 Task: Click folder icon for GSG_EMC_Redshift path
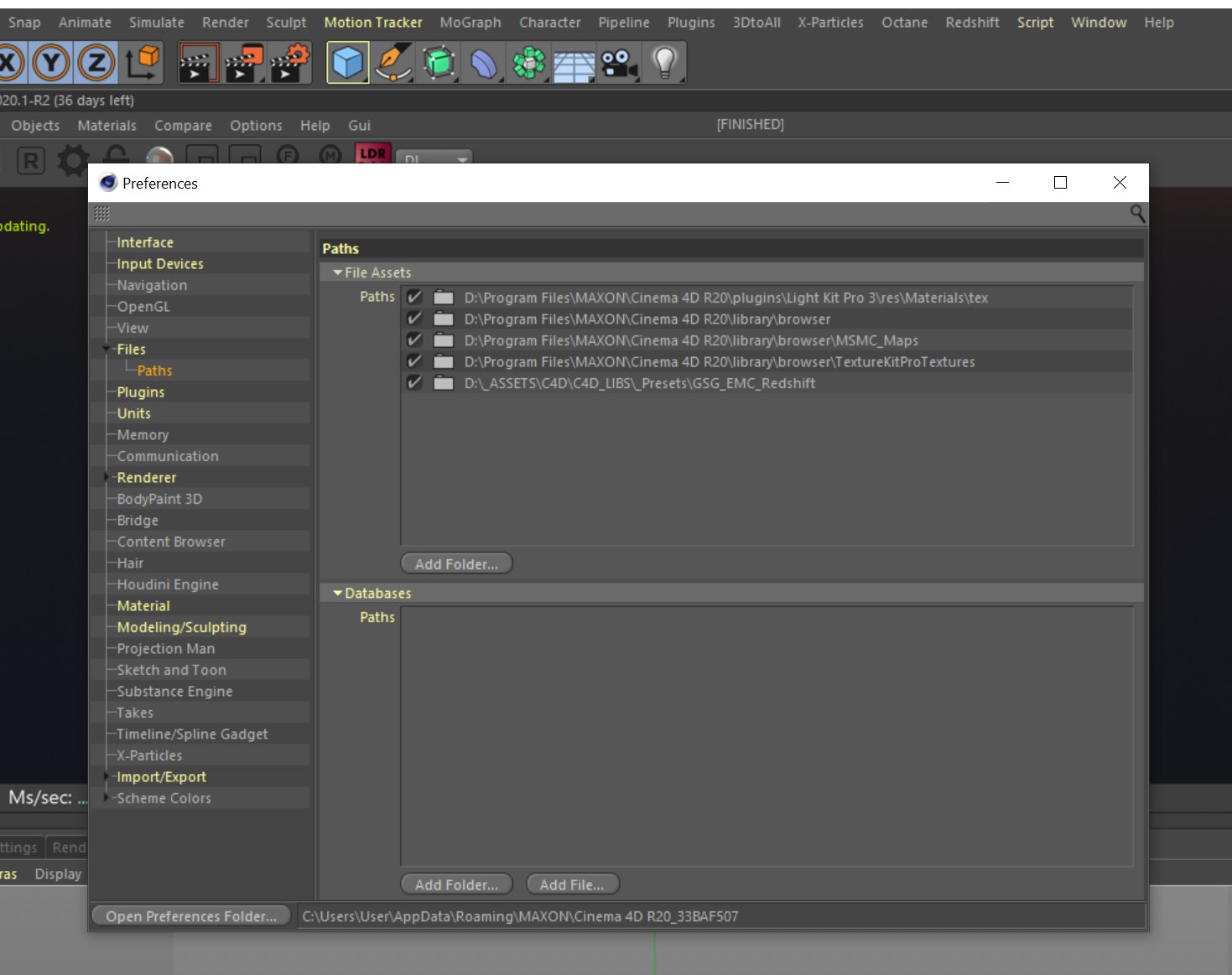coord(444,383)
